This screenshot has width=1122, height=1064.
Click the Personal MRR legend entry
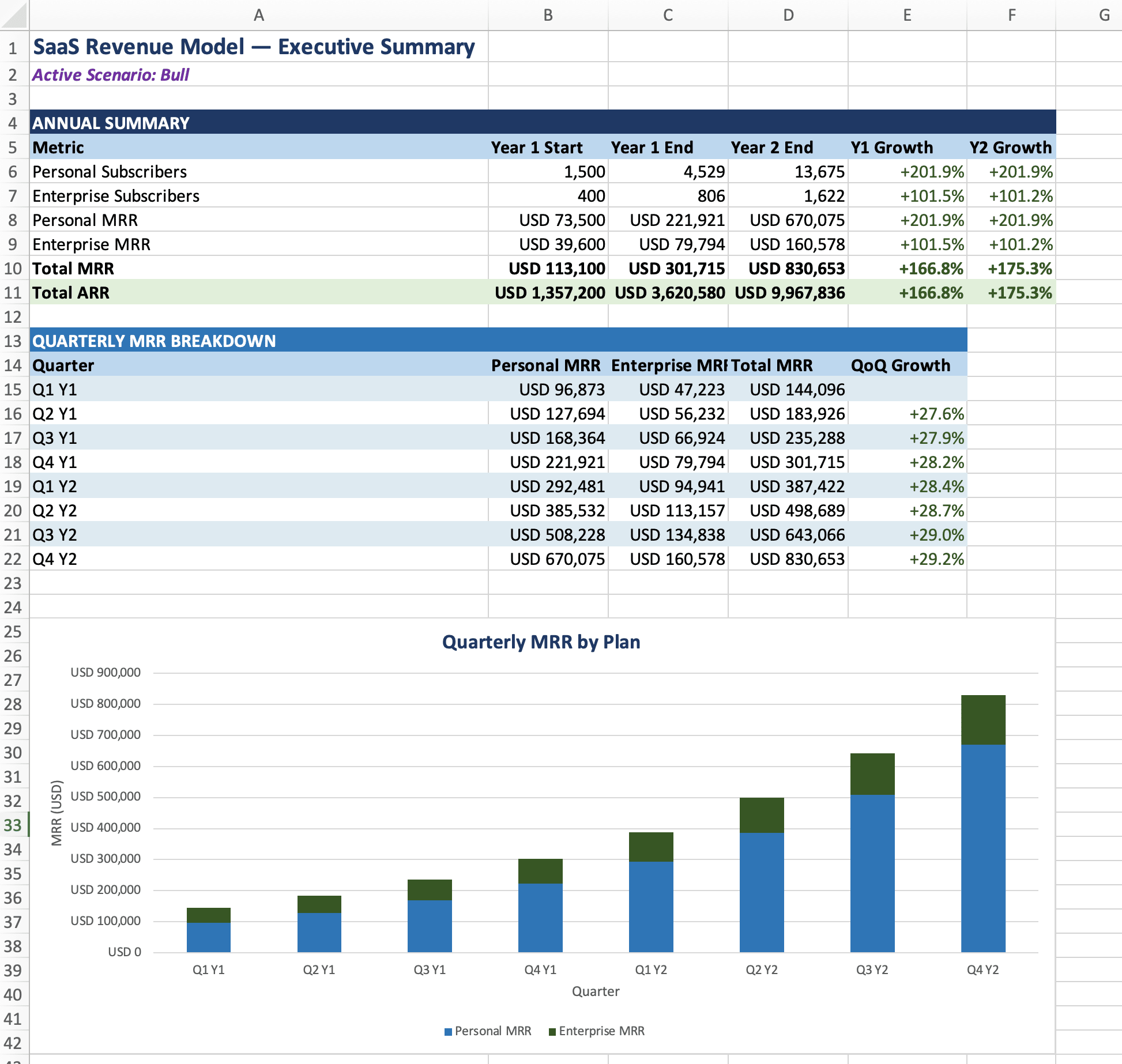[488, 1031]
